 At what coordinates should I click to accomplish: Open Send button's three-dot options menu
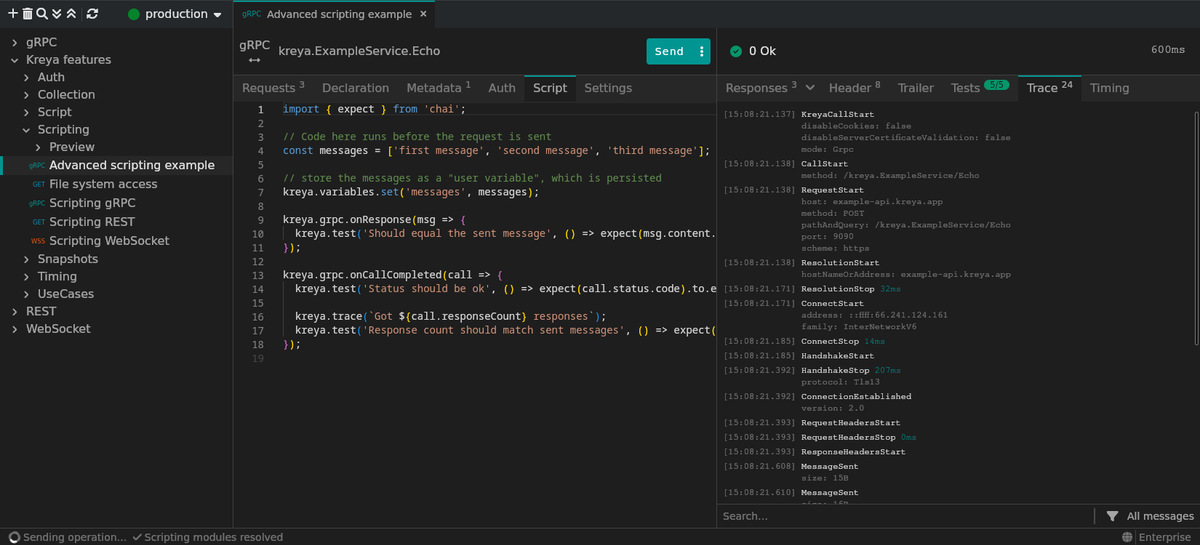point(701,52)
